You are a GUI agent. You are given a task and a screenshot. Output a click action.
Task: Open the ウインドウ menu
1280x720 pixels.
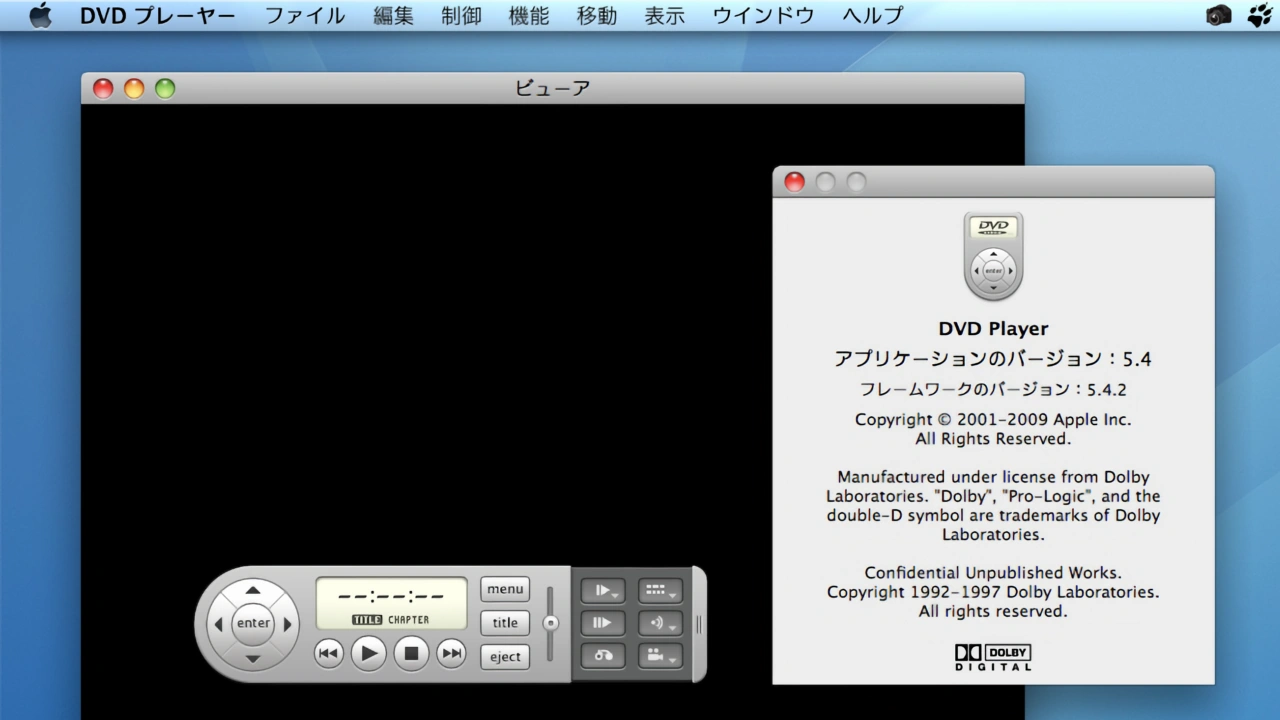tap(764, 15)
